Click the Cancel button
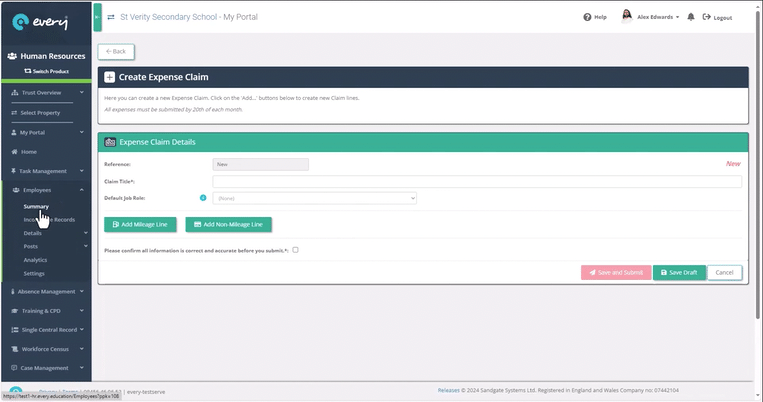 [724, 273]
